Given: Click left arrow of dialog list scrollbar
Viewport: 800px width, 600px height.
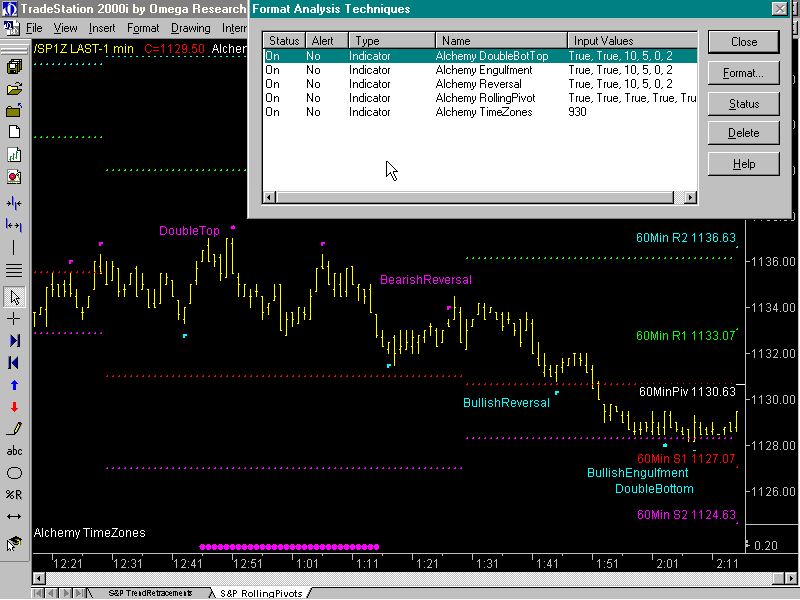Looking at the screenshot, I should tap(269, 197).
